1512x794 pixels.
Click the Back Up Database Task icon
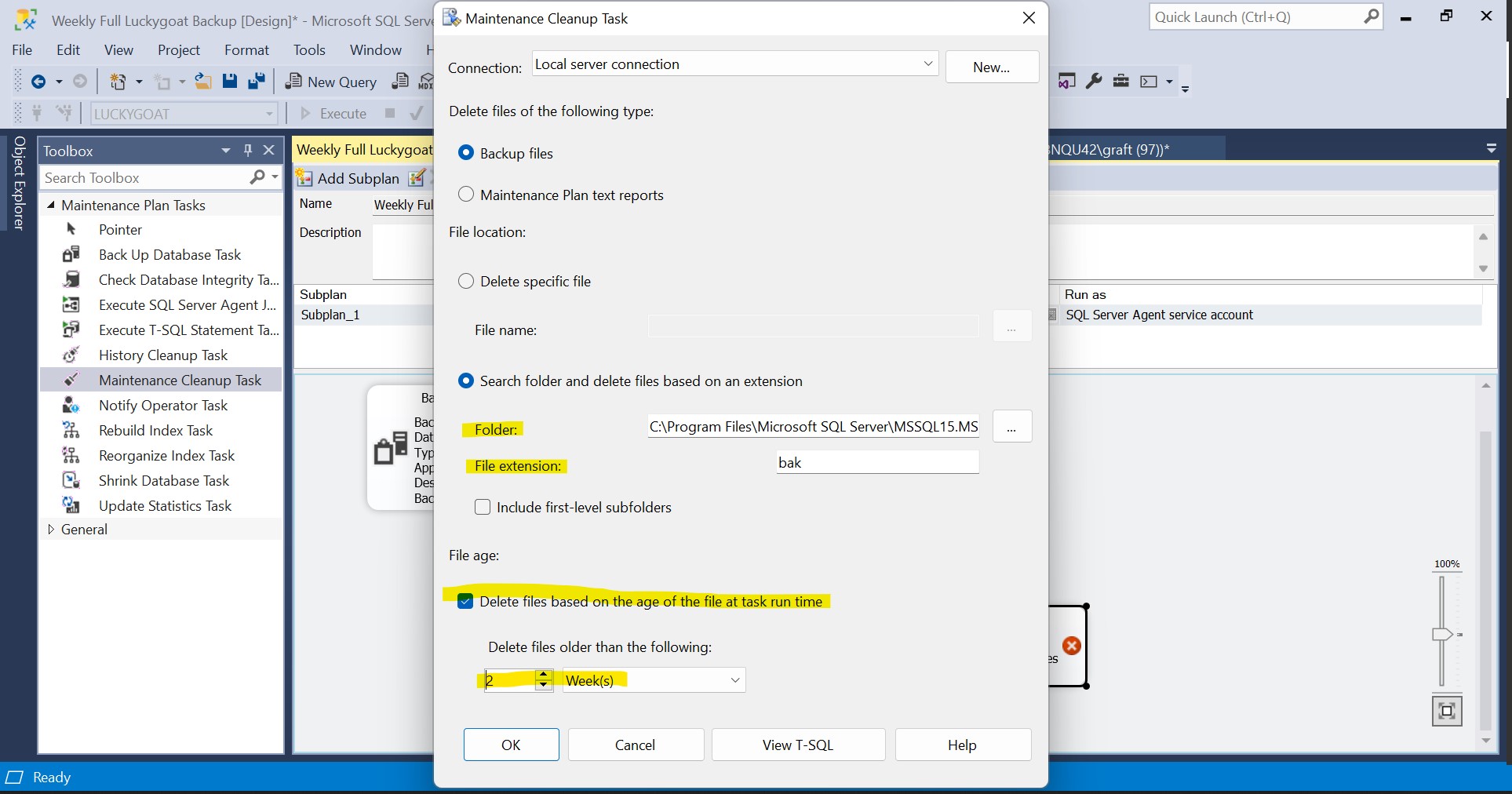71,254
